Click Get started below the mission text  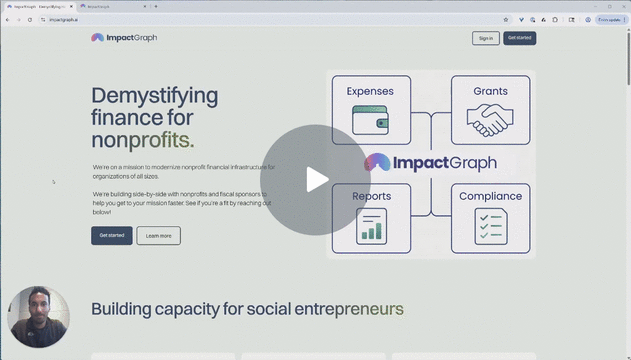[112, 235]
